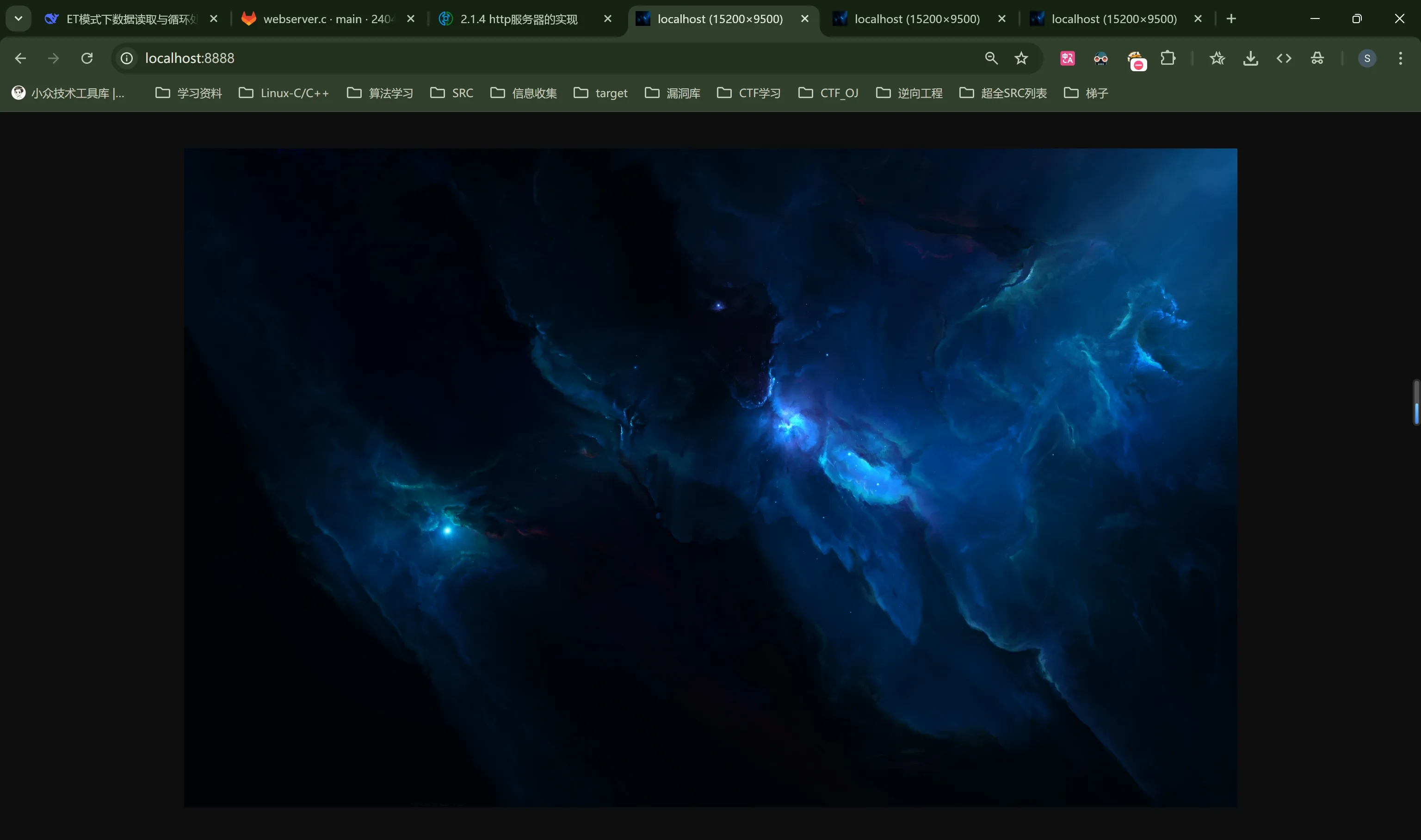Open a new tab with plus button

(1231, 19)
